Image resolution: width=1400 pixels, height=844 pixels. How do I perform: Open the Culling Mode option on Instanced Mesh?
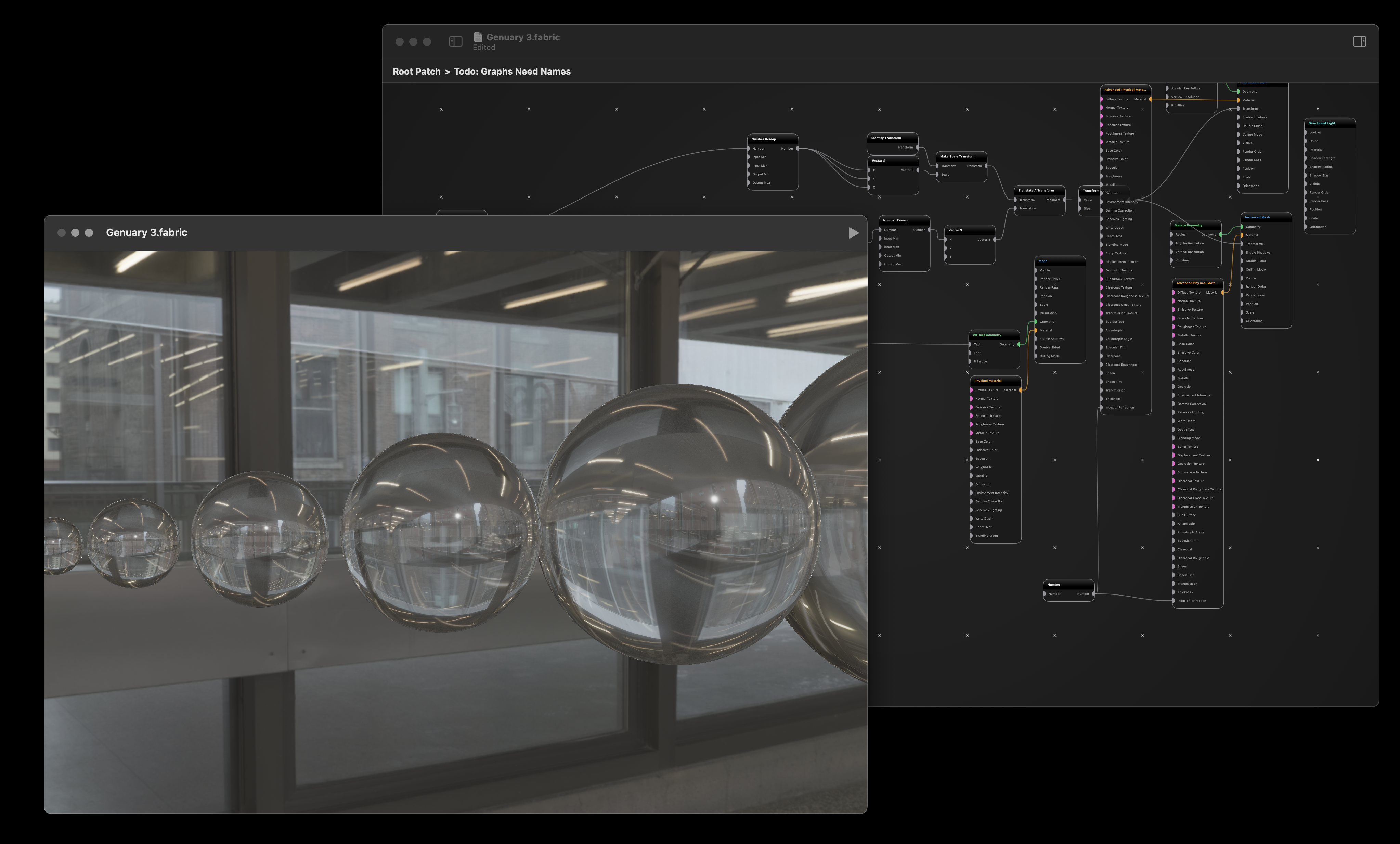1242,270
